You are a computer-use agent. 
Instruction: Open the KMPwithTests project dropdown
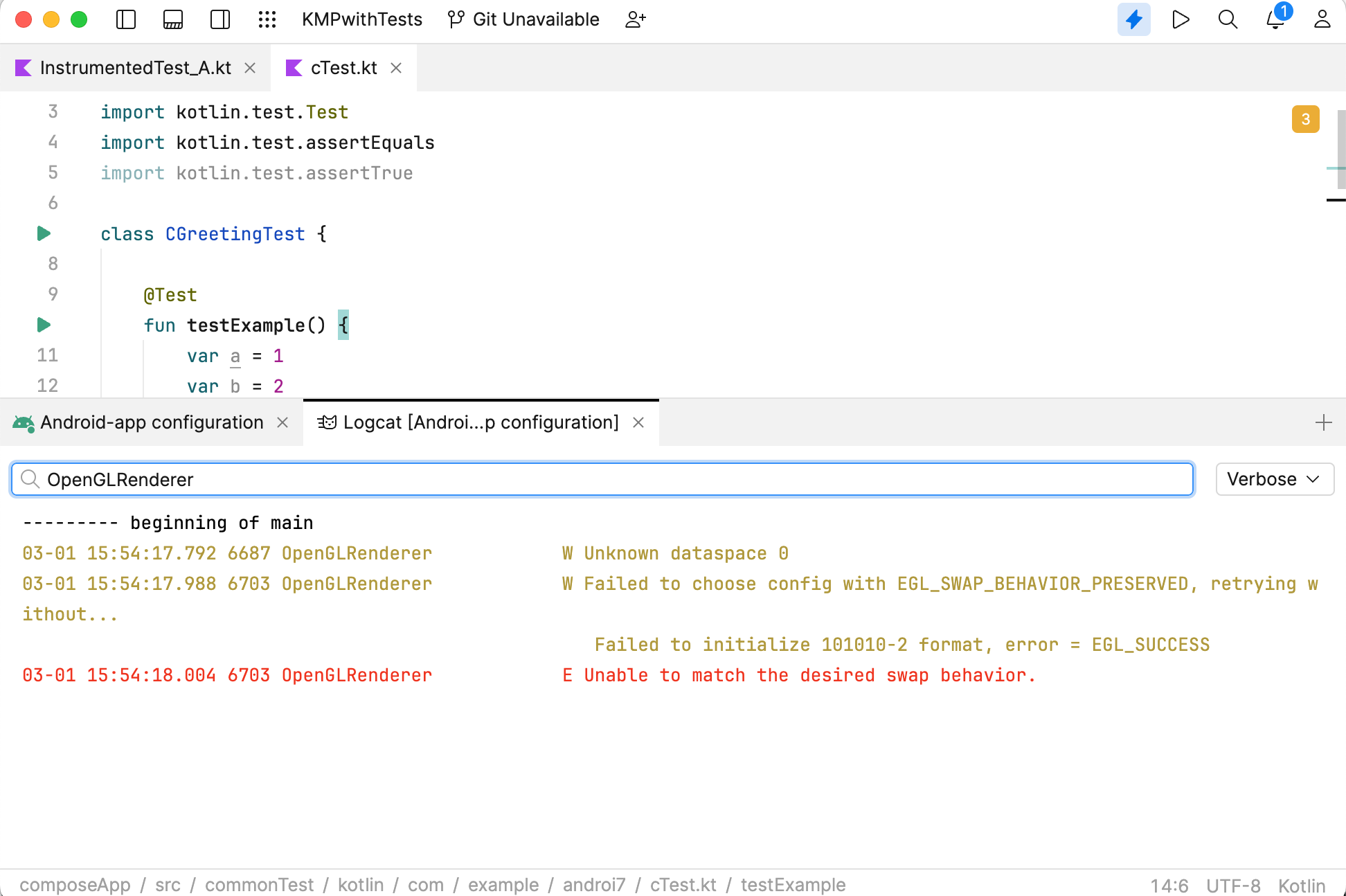tap(361, 19)
